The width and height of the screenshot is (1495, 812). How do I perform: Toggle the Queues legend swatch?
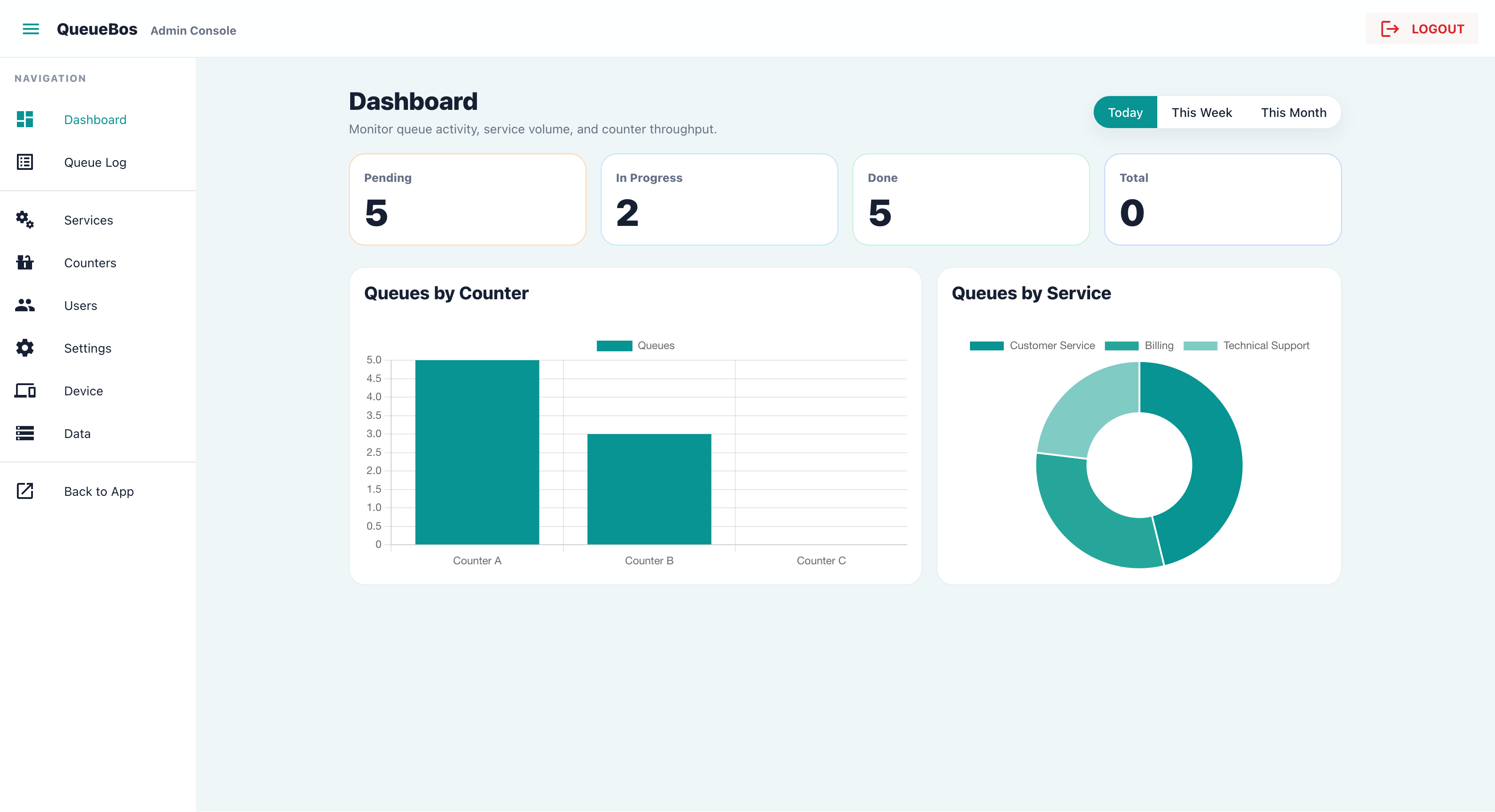[614, 346]
